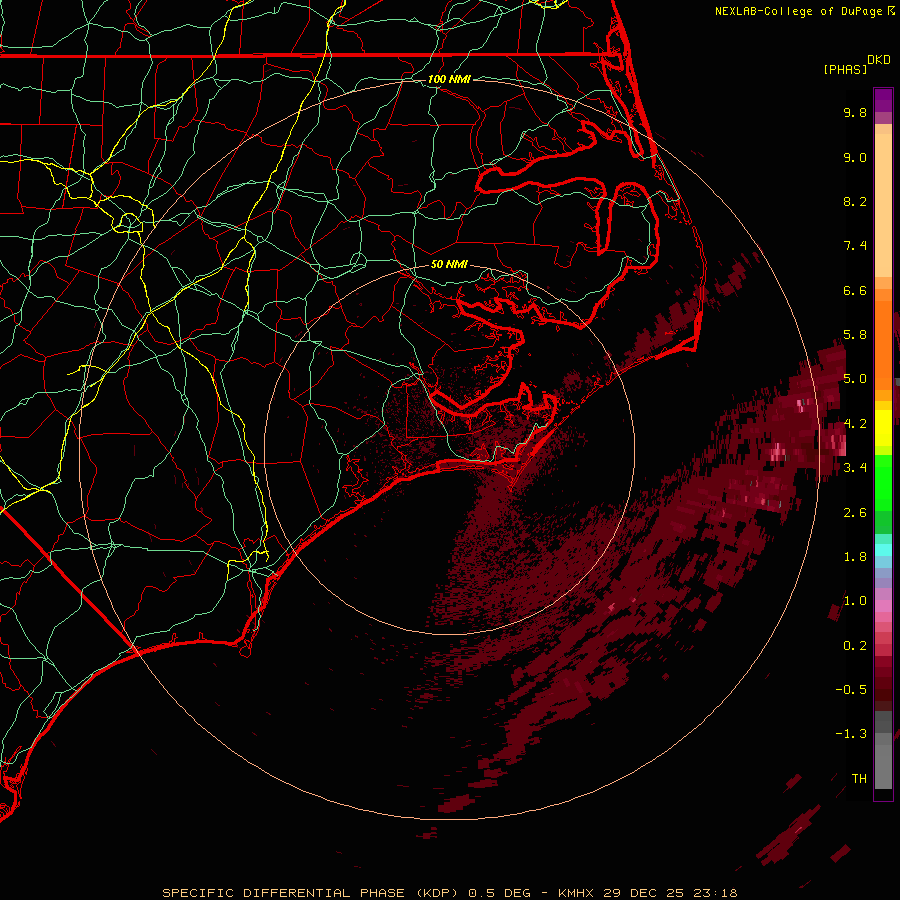Click the [PHAS] label above the color bar
The width and height of the screenshot is (900, 900).
(845, 70)
